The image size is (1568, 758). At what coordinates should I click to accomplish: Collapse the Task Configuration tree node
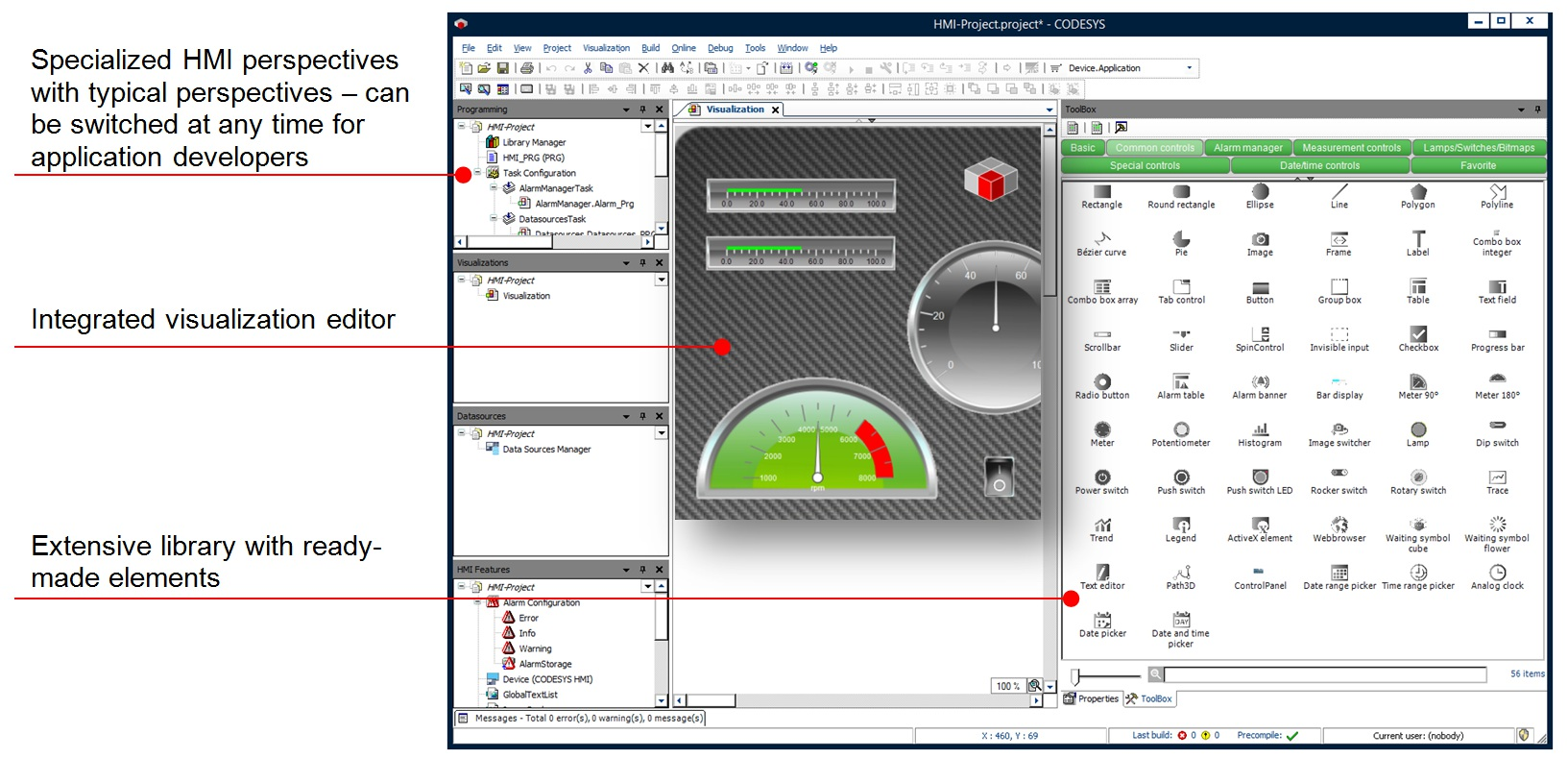click(x=477, y=173)
